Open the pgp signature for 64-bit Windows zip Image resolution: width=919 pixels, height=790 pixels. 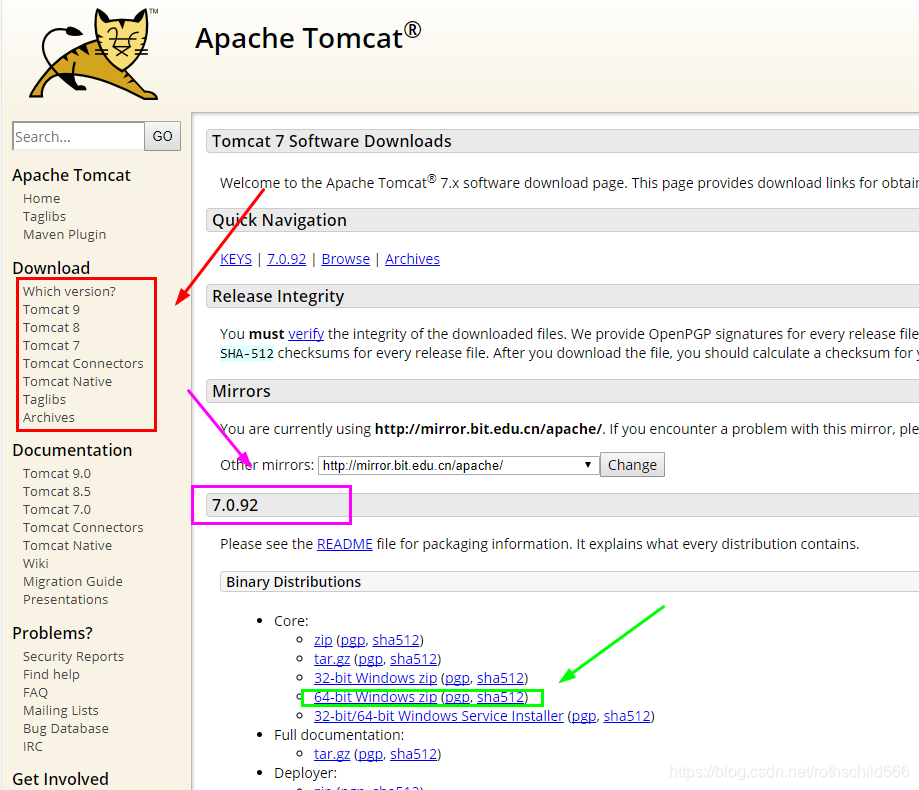(457, 698)
